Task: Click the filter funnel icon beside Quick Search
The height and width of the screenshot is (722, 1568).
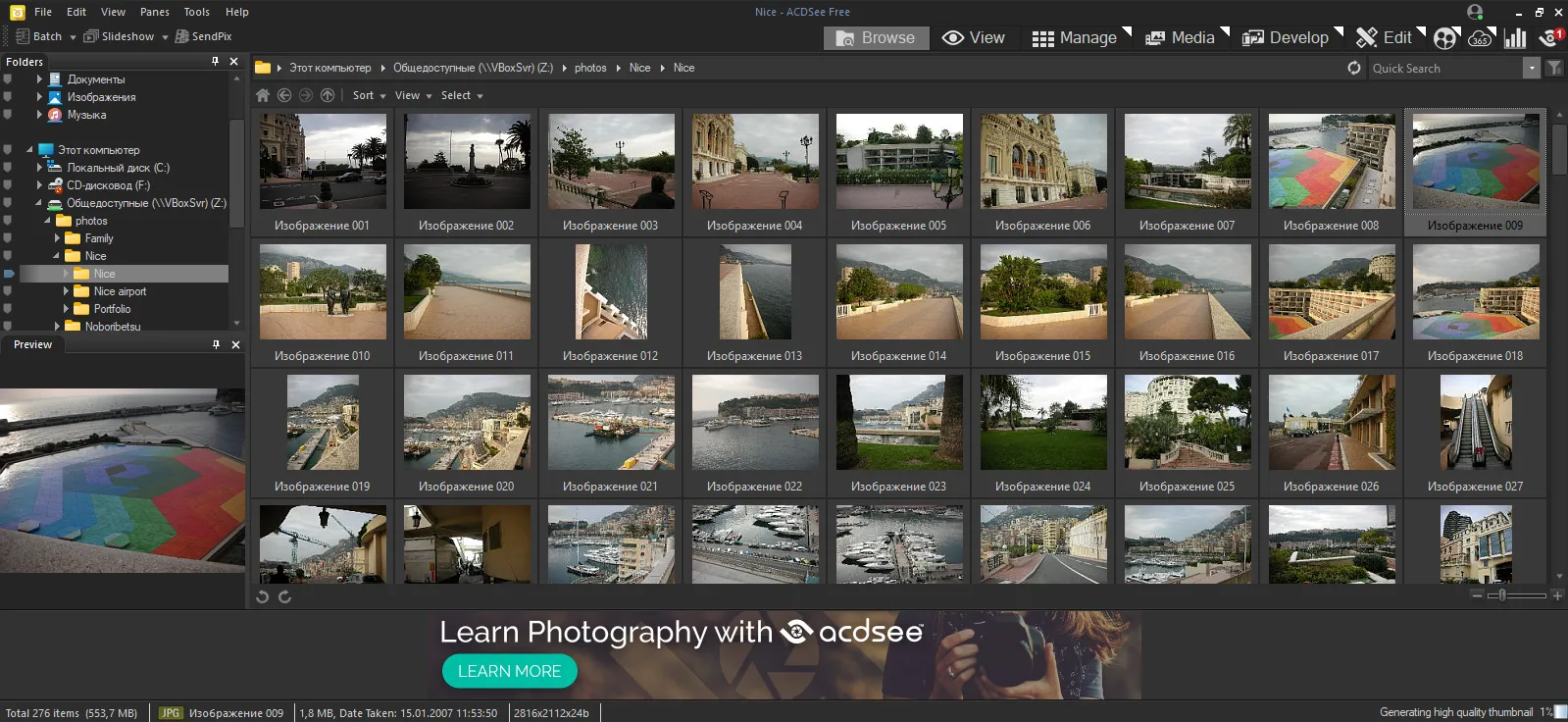Action: pos(1554,68)
